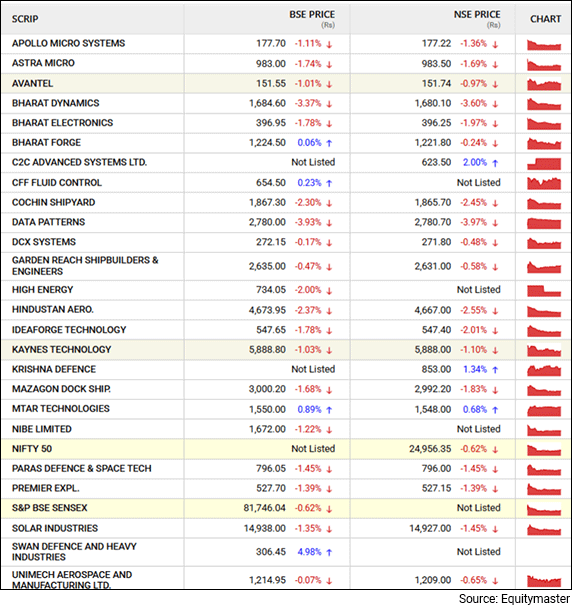
Task: Select BSE price 14,938.00 for Solar Industries
Action: pyautogui.click(x=265, y=529)
